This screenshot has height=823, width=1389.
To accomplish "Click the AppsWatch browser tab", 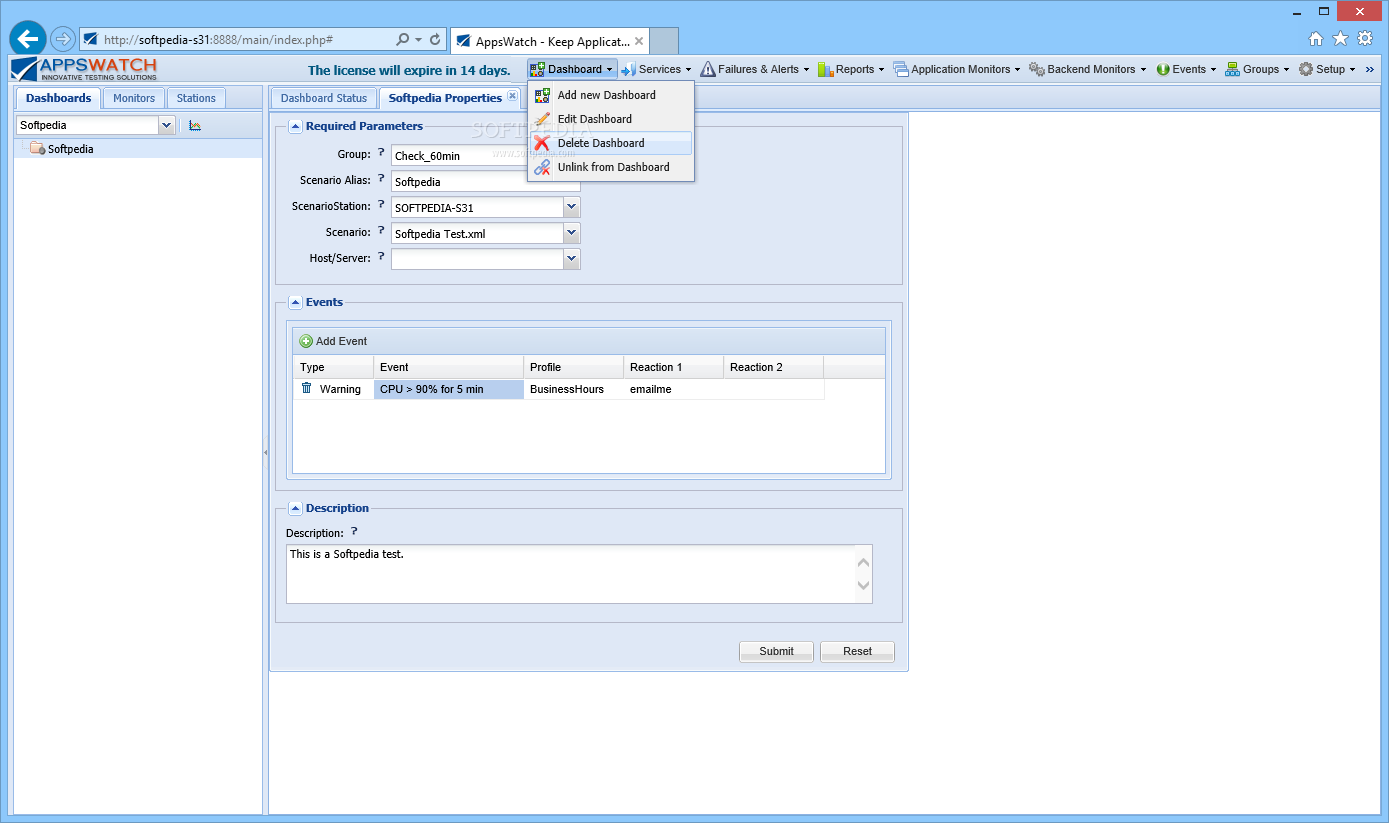I will coord(549,41).
